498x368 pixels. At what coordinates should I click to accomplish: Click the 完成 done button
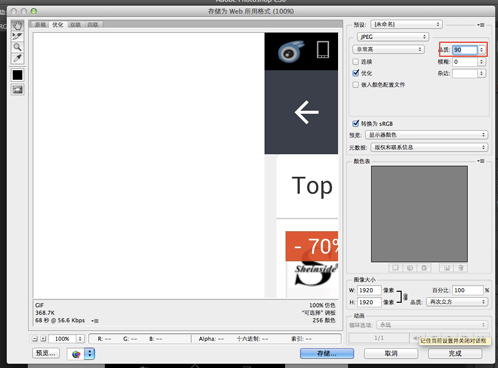pyautogui.click(x=455, y=353)
